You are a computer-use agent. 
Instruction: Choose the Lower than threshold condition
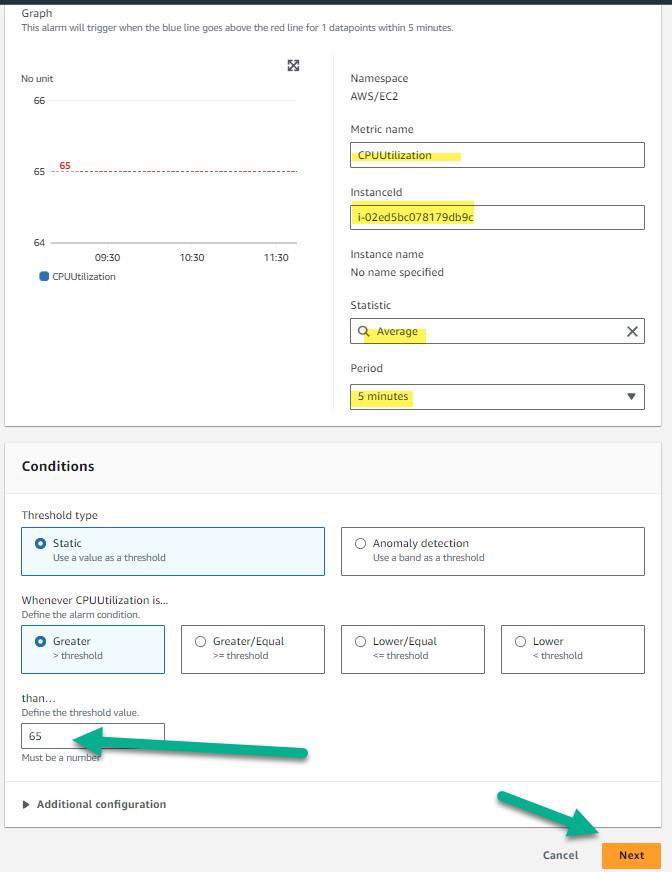(521, 642)
